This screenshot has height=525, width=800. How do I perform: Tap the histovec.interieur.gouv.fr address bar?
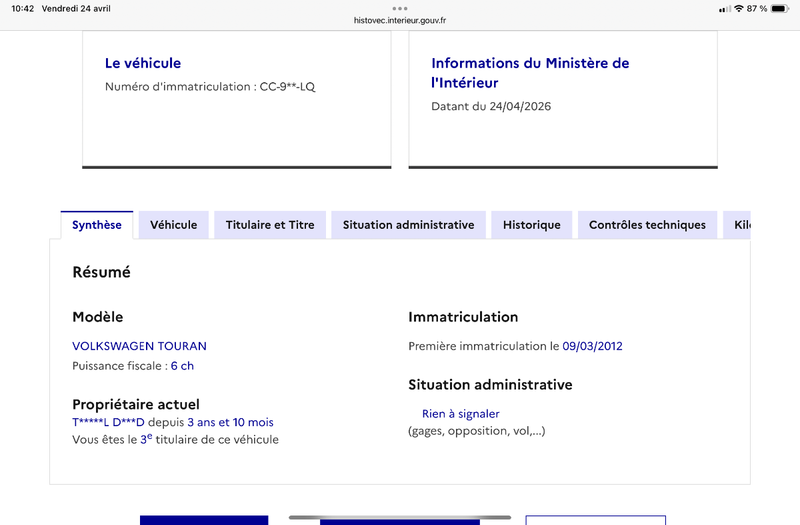[x=400, y=20]
